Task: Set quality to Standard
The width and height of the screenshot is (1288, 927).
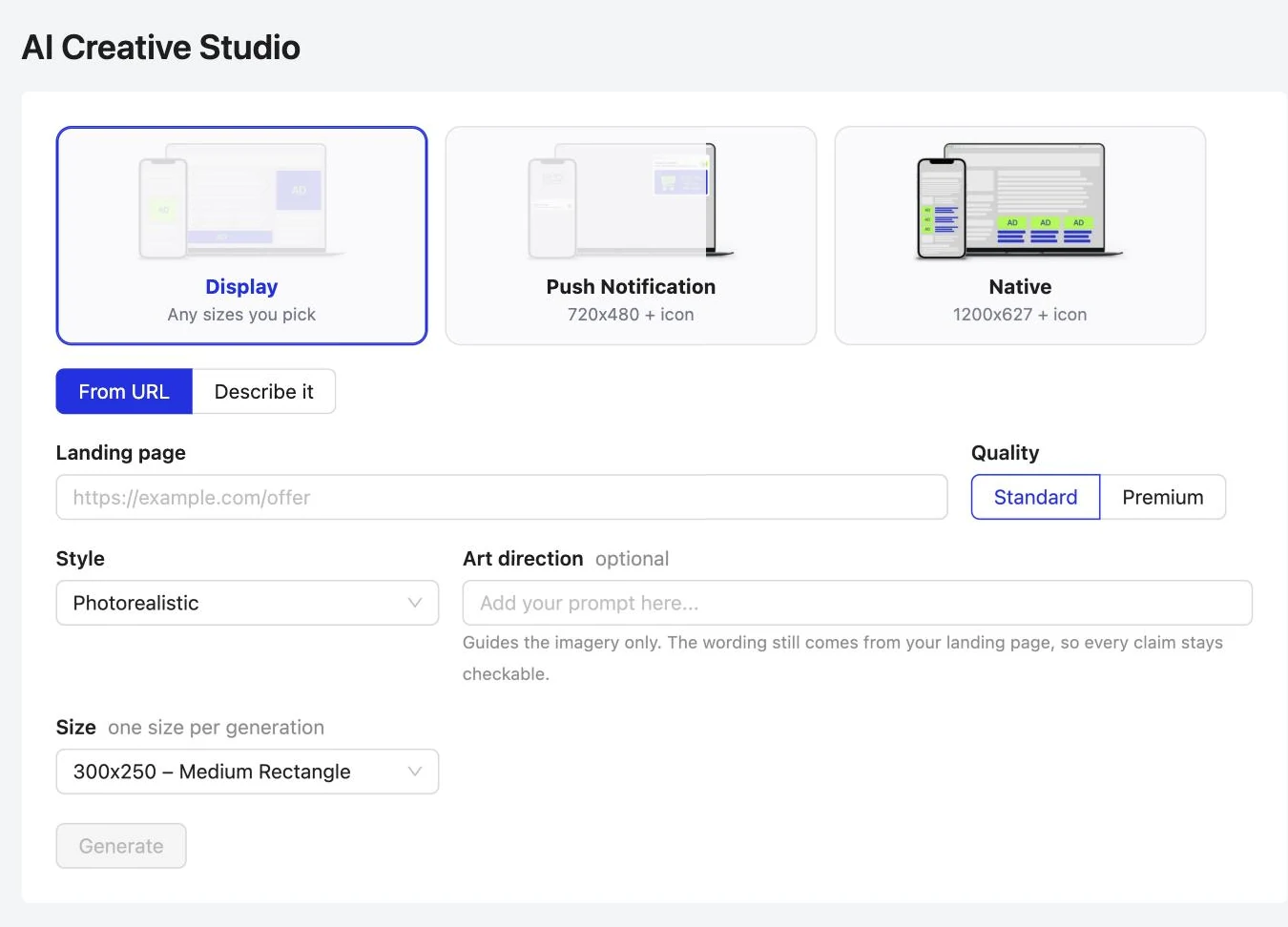Action: click(x=1035, y=497)
